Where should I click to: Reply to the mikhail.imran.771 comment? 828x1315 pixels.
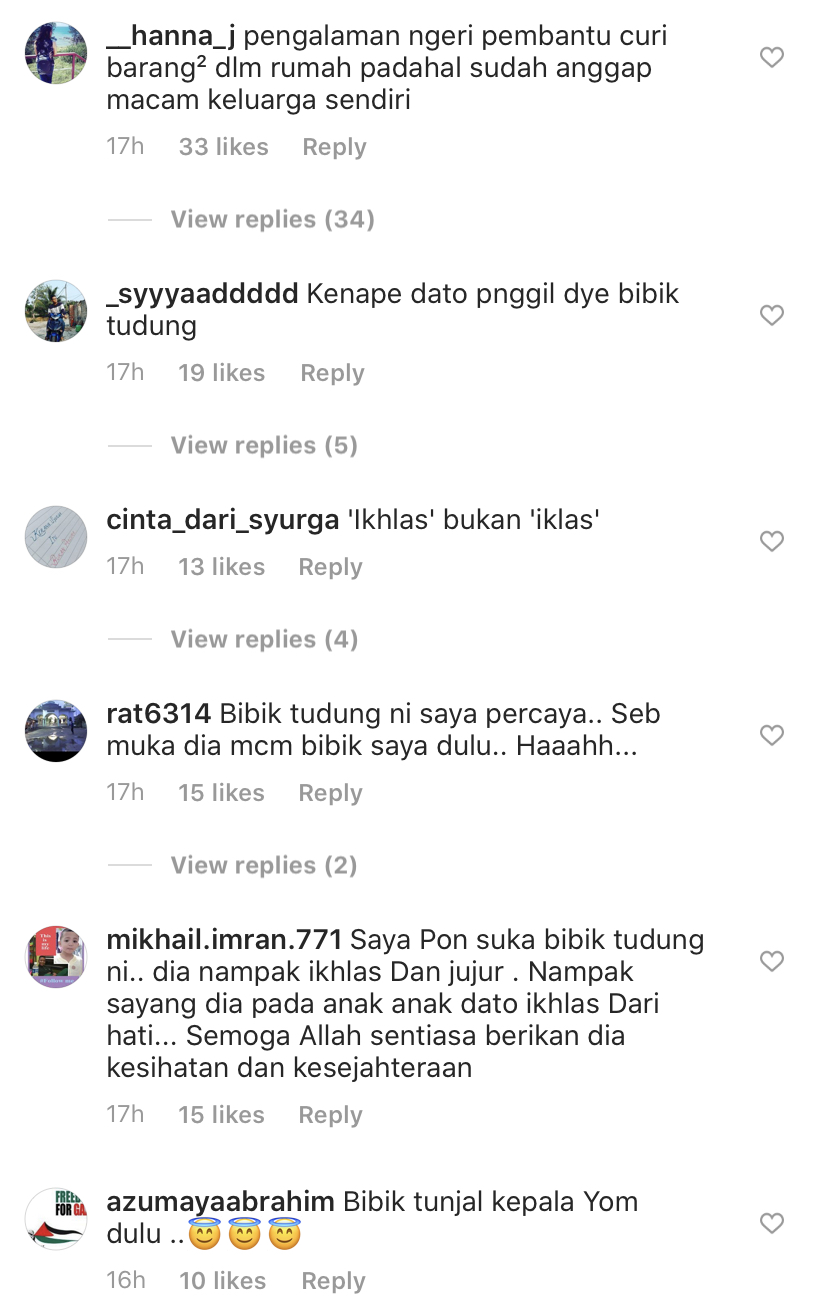(330, 1115)
